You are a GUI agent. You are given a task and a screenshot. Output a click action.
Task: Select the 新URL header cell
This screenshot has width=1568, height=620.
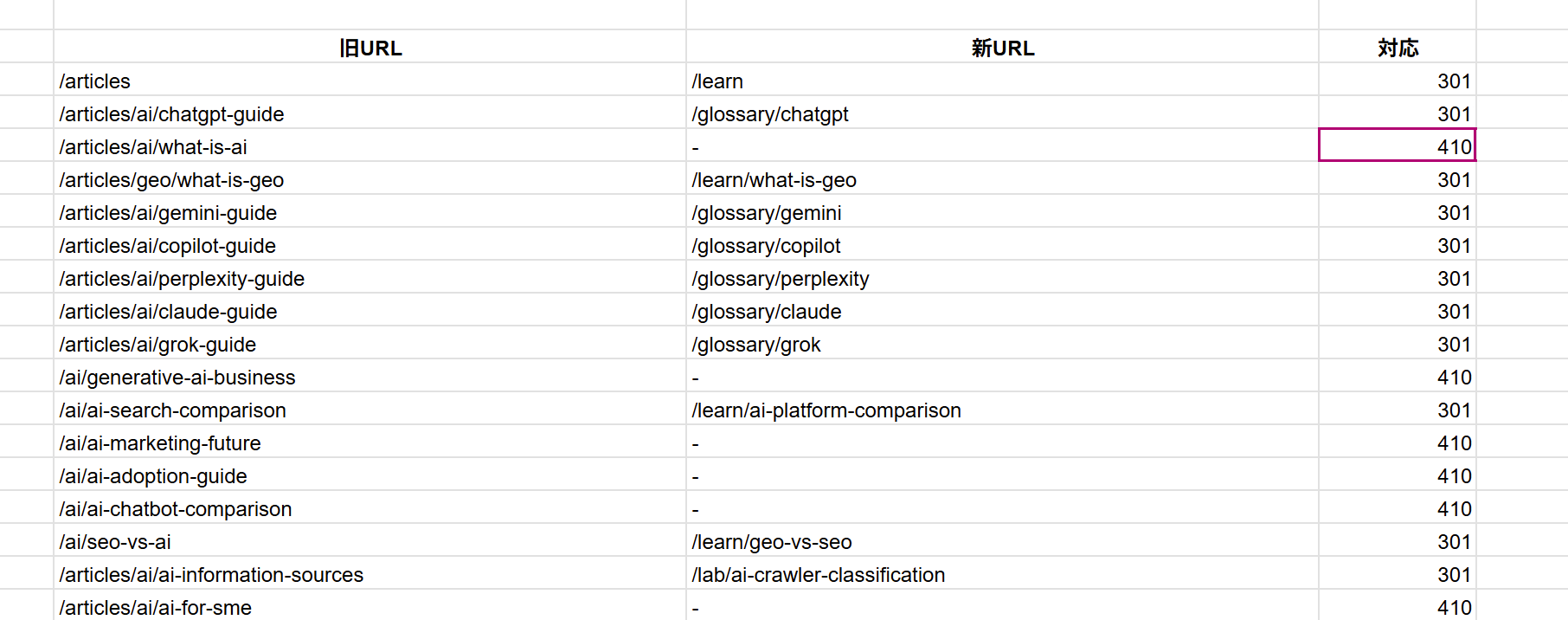(x=1002, y=48)
